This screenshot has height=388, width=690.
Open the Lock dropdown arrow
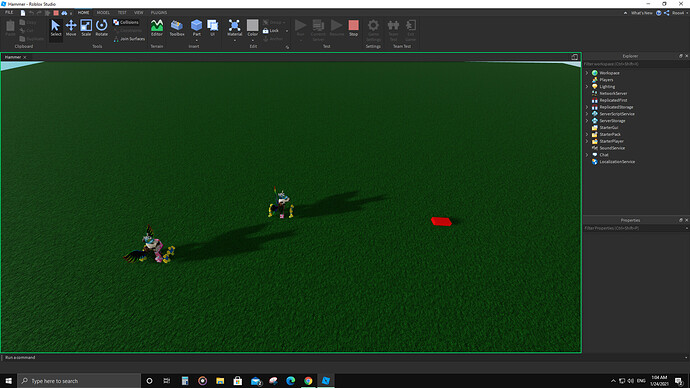click(287, 31)
